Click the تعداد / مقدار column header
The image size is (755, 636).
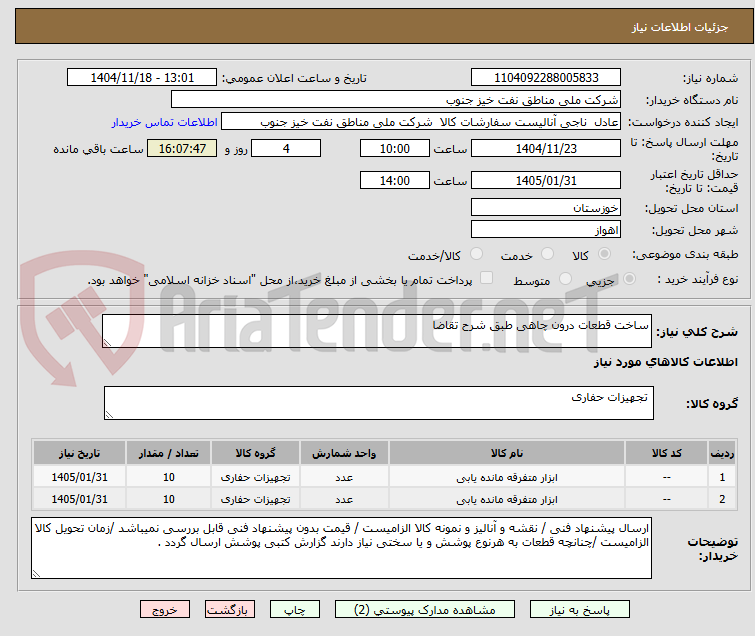169,453
